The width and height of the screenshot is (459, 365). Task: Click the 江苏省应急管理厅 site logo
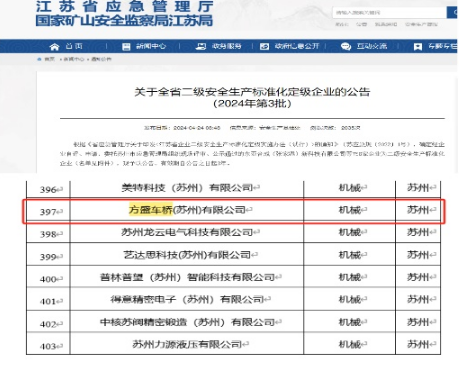124,13
